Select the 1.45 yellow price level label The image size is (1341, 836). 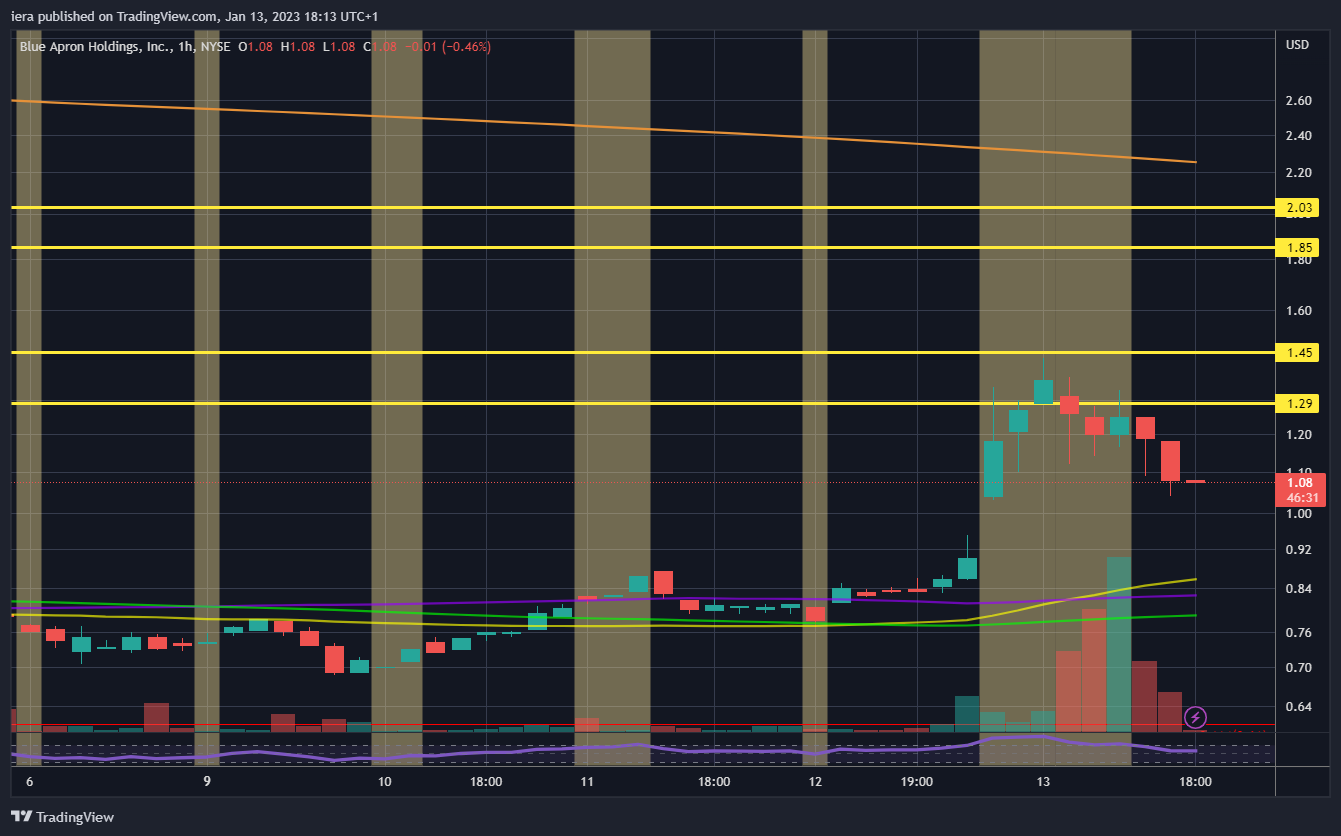point(1298,352)
